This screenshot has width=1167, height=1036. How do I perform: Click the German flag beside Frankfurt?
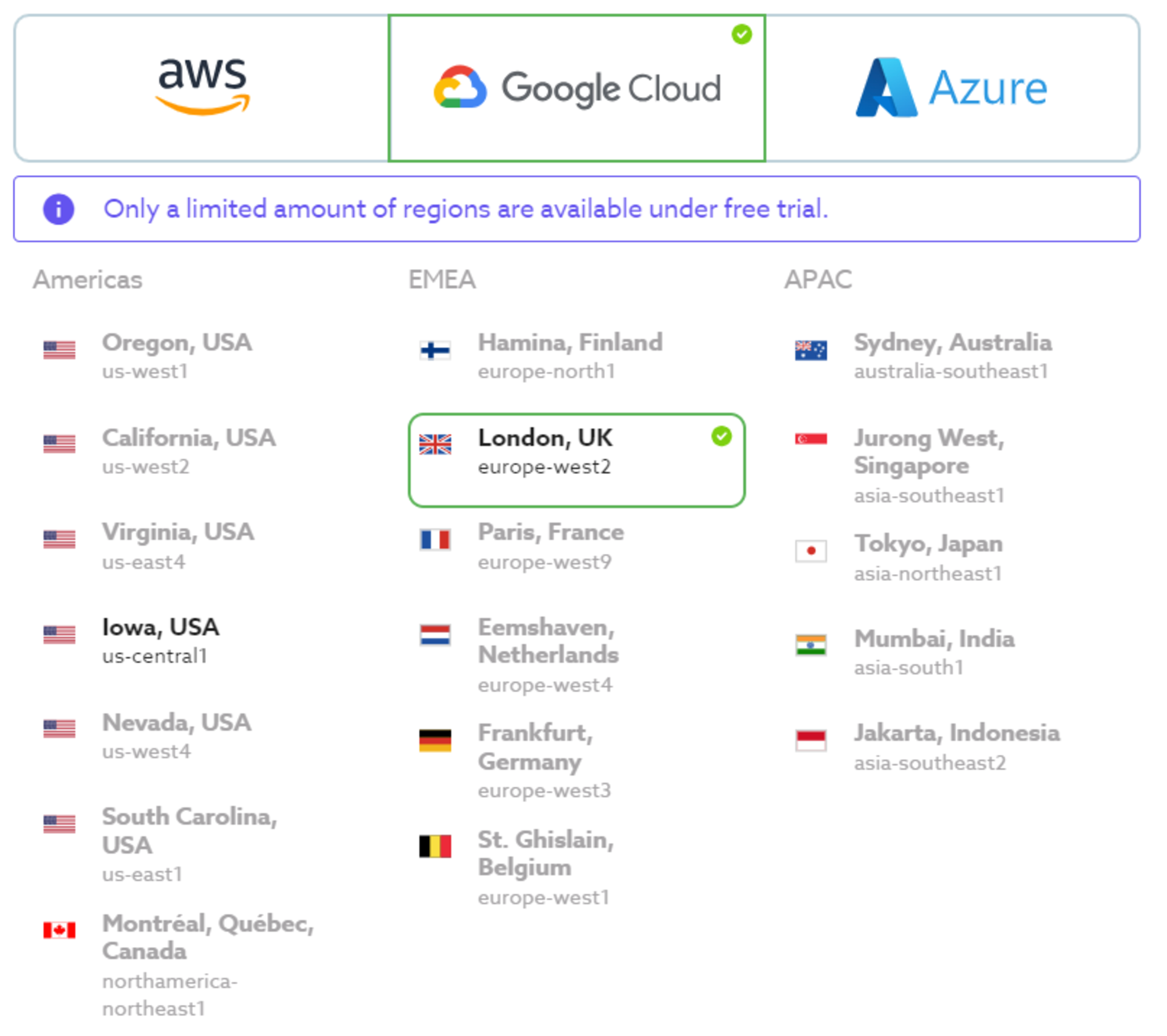click(435, 740)
